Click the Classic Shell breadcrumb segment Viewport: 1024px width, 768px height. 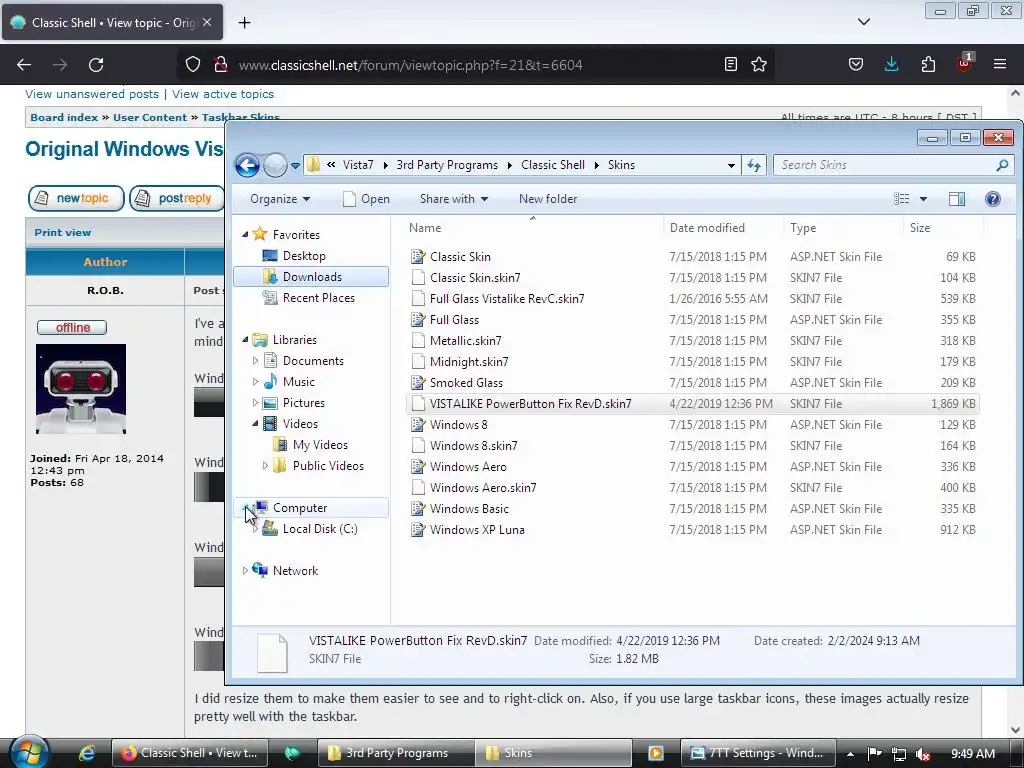coord(552,165)
